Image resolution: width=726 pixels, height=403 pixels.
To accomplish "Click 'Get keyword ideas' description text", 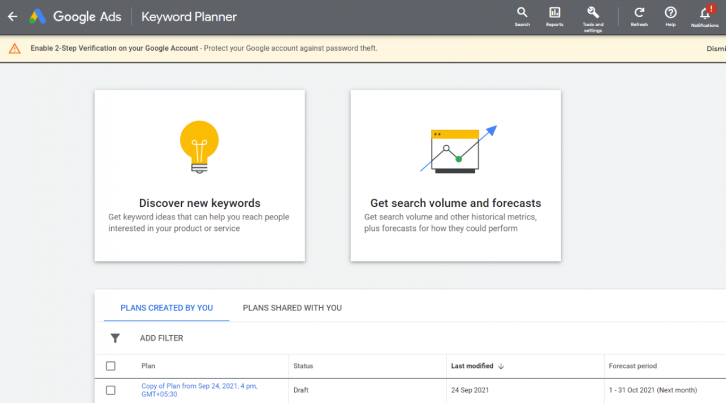I will (x=199, y=222).
